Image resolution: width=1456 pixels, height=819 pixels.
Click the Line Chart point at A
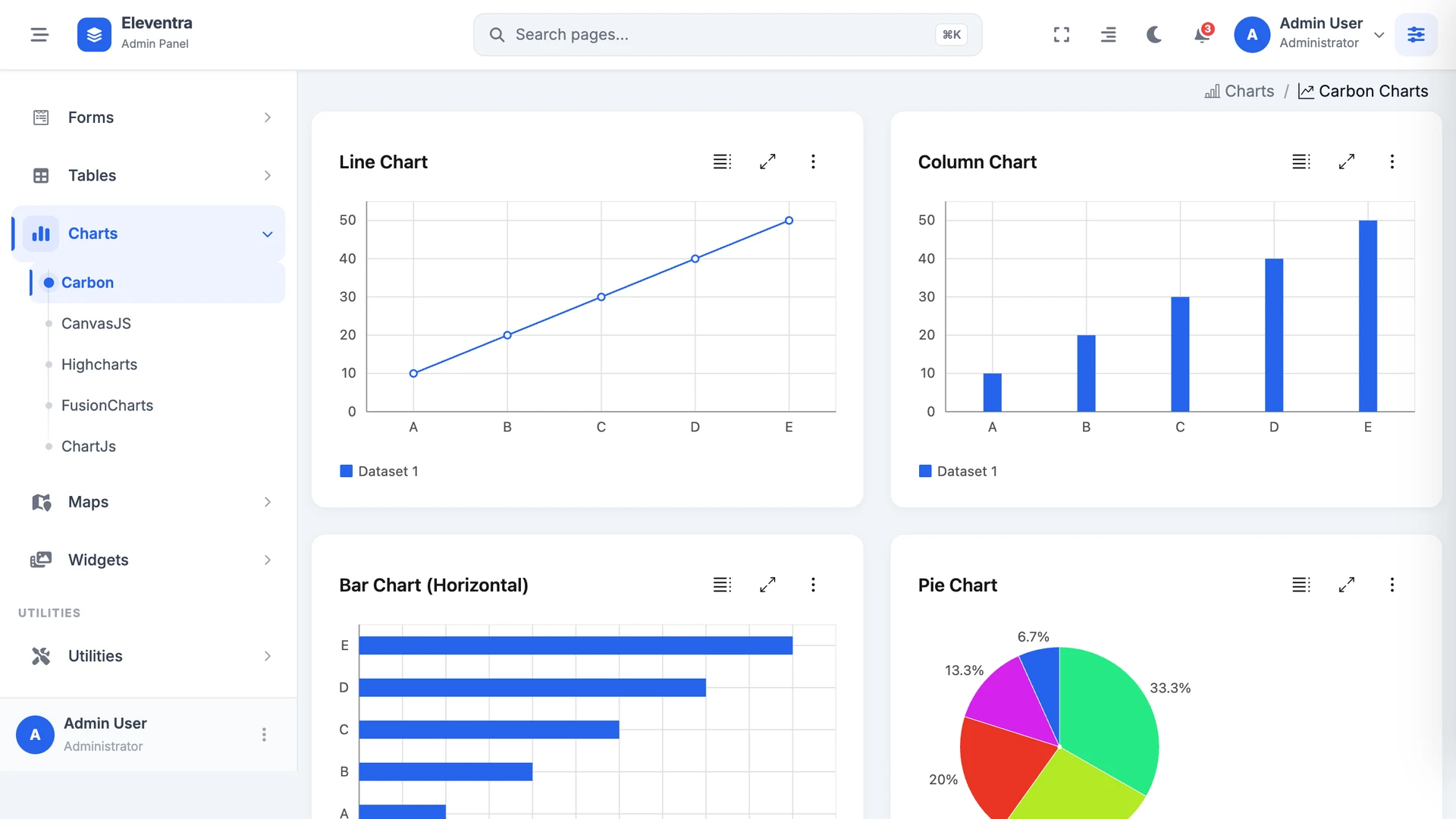coord(413,373)
